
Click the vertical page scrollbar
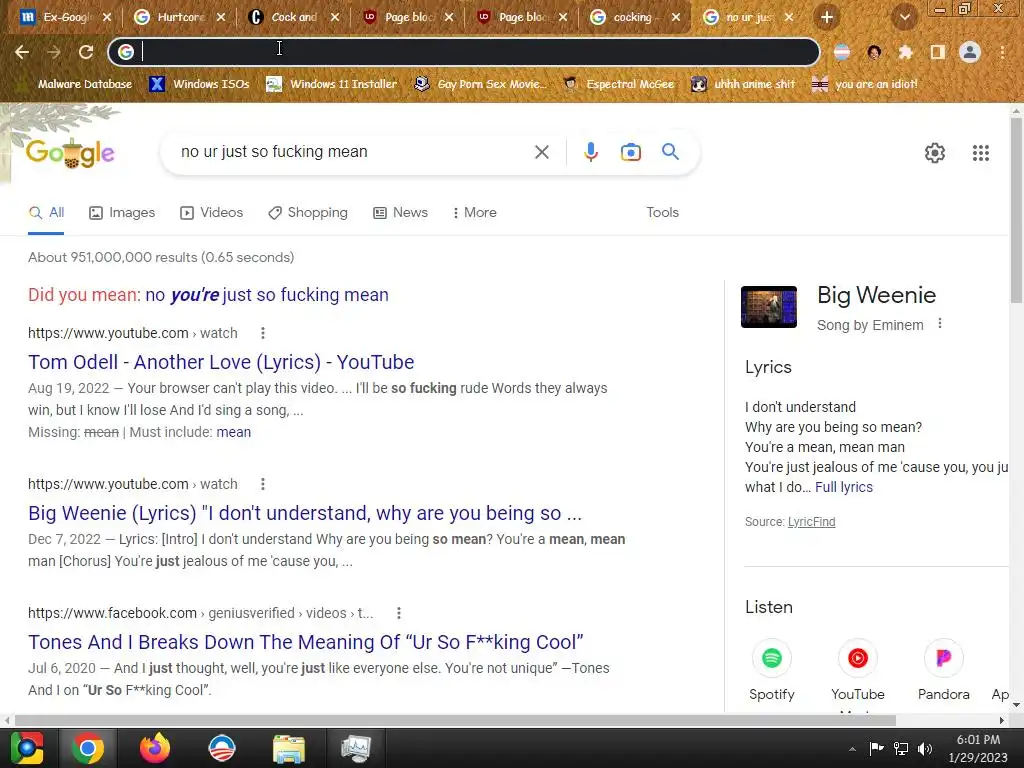point(1016,210)
